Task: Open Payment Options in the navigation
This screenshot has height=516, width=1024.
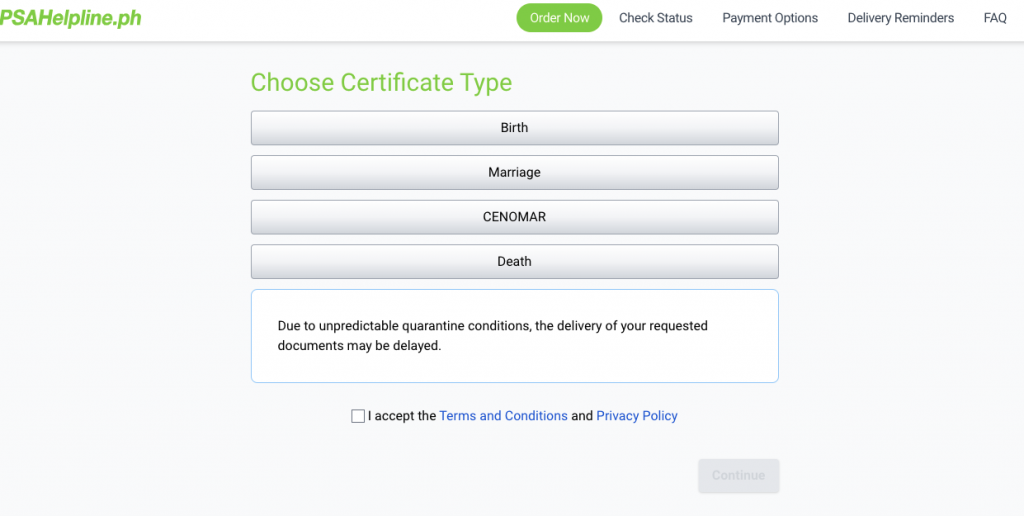Action: [770, 18]
